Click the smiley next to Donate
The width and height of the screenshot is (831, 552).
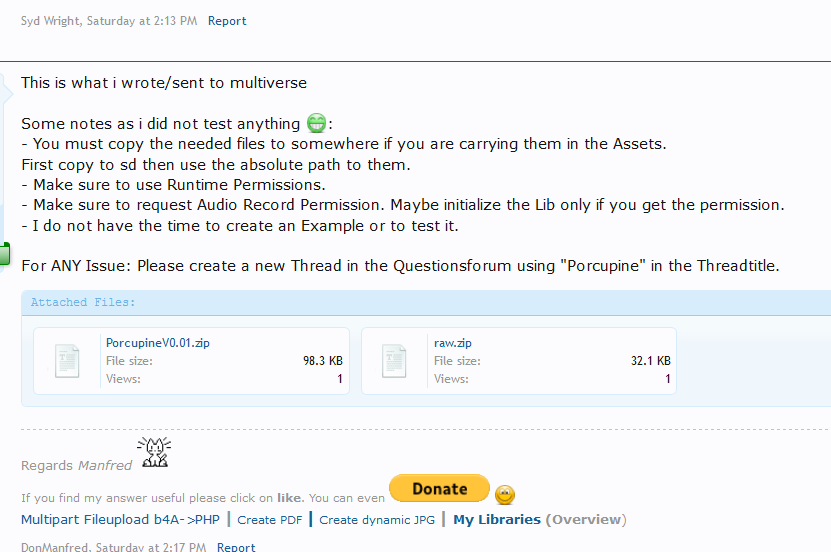coord(505,495)
